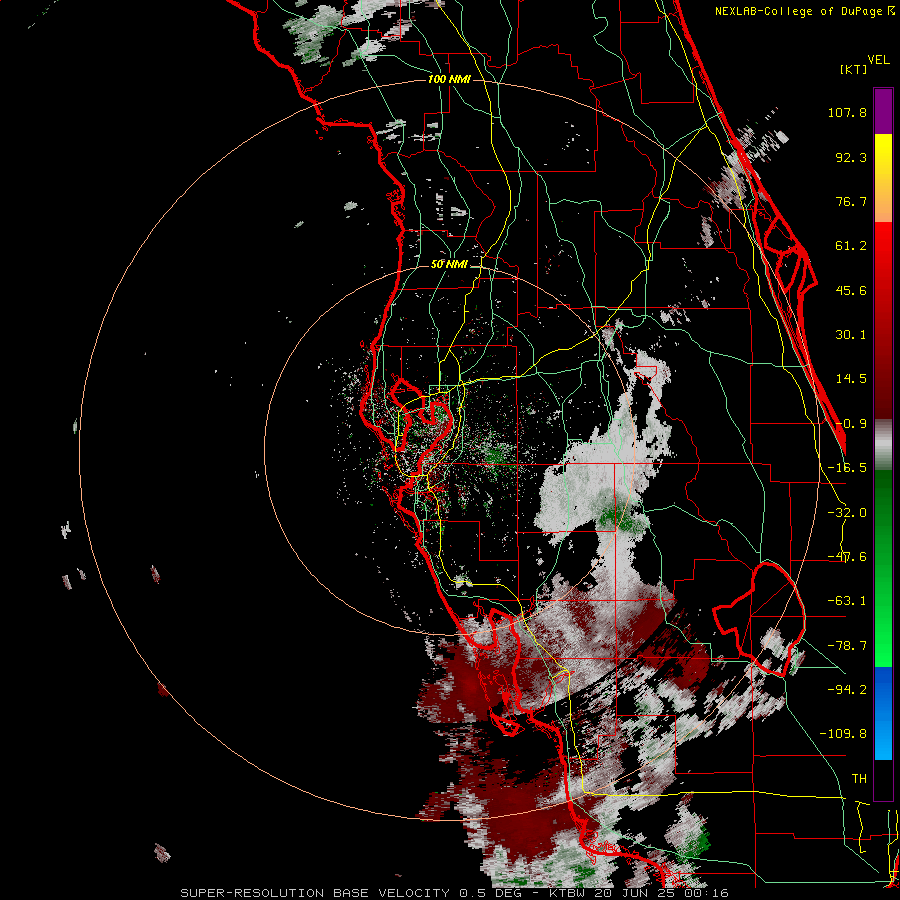This screenshot has width=900, height=900.
Task: Select the -94.2 scale value
Action: click(847, 690)
